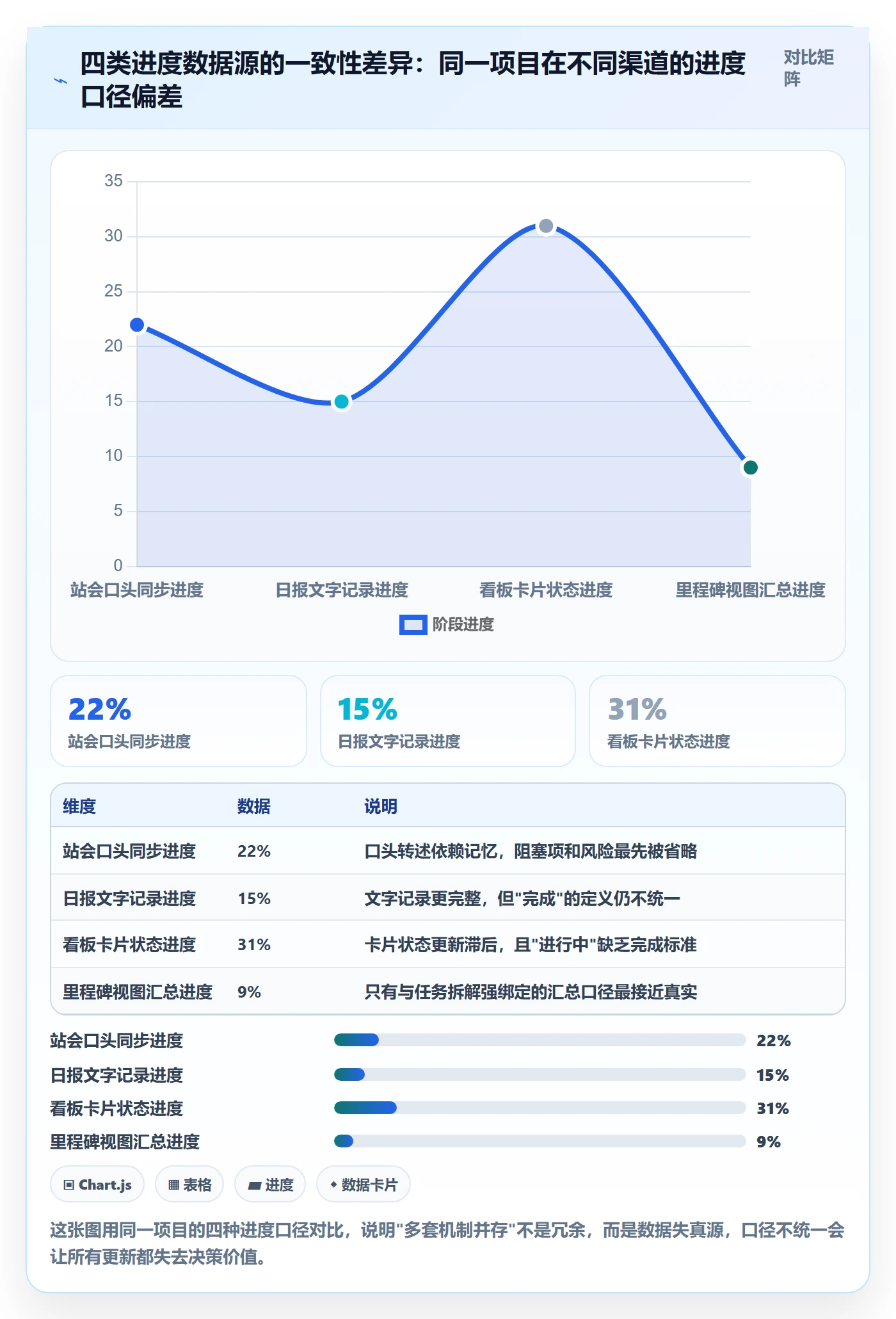Viewport: 896px width, 1319px height.
Task: Click the 里程碑视图汇总进度 name cell in the table
Action: [138, 992]
